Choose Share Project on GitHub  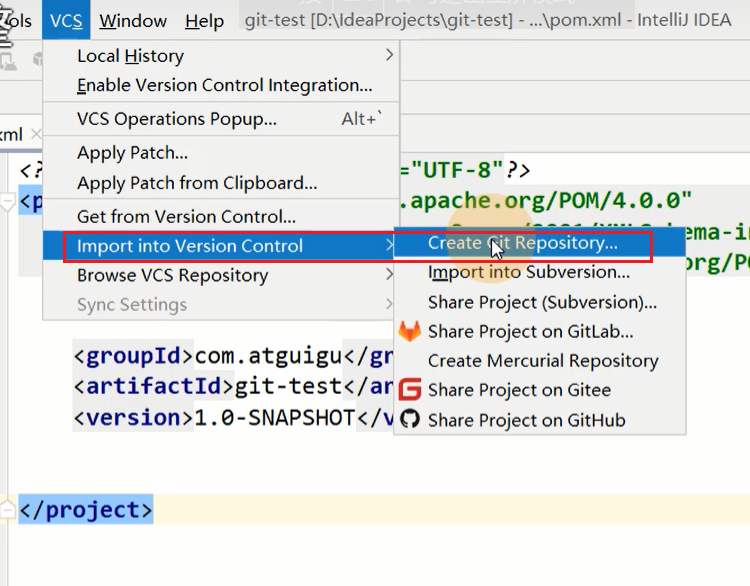pos(540,420)
